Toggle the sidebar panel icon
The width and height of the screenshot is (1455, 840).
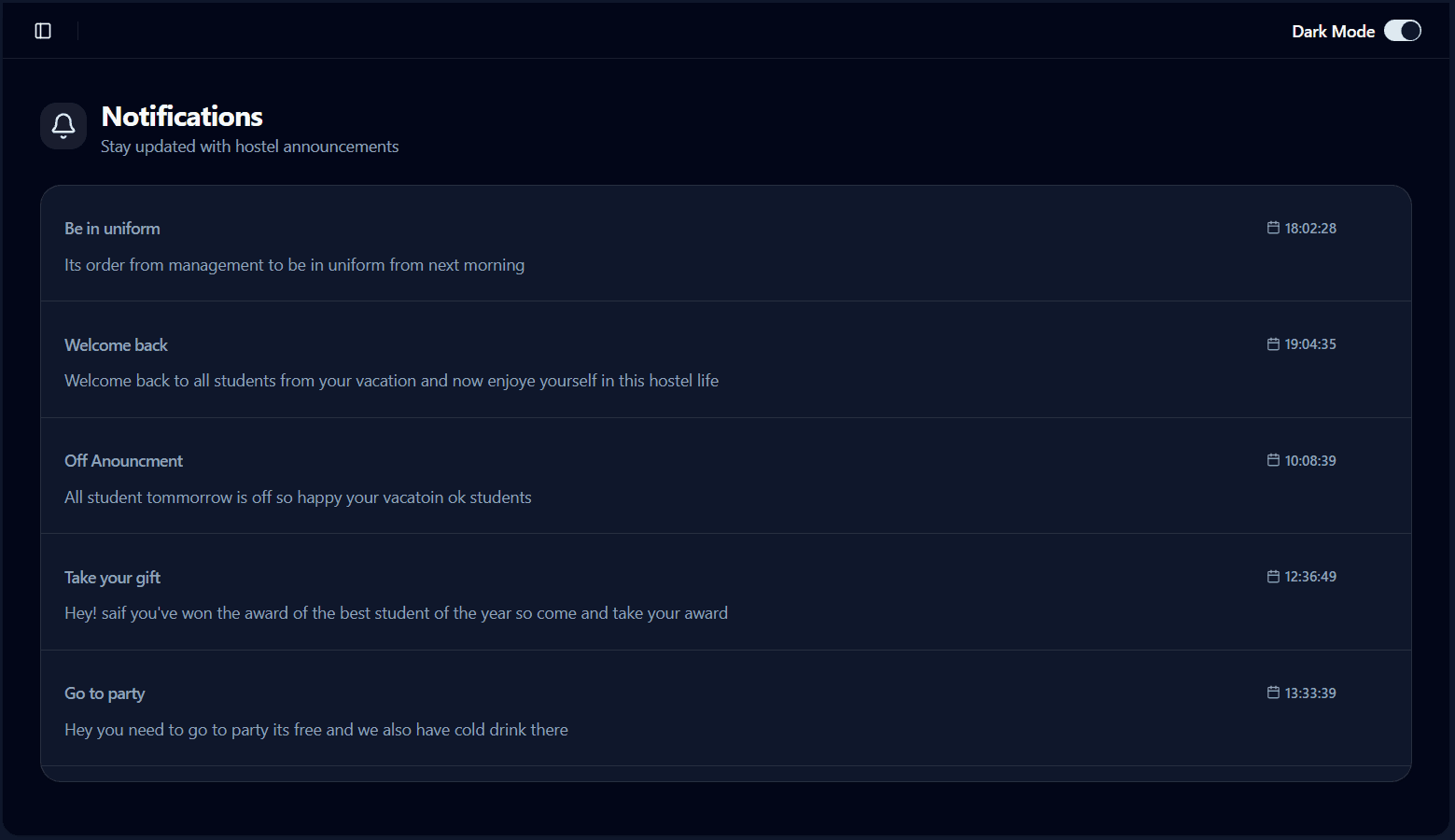click(x=43, y=31)
